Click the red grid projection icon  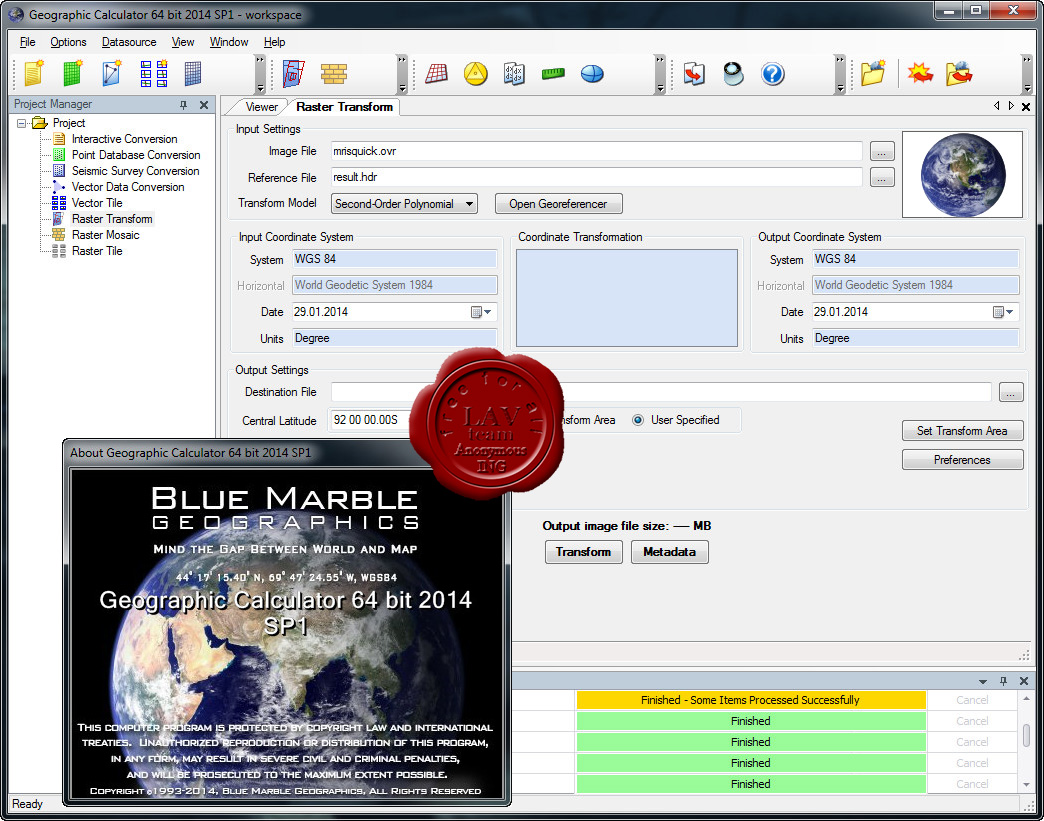click(437, 73)
